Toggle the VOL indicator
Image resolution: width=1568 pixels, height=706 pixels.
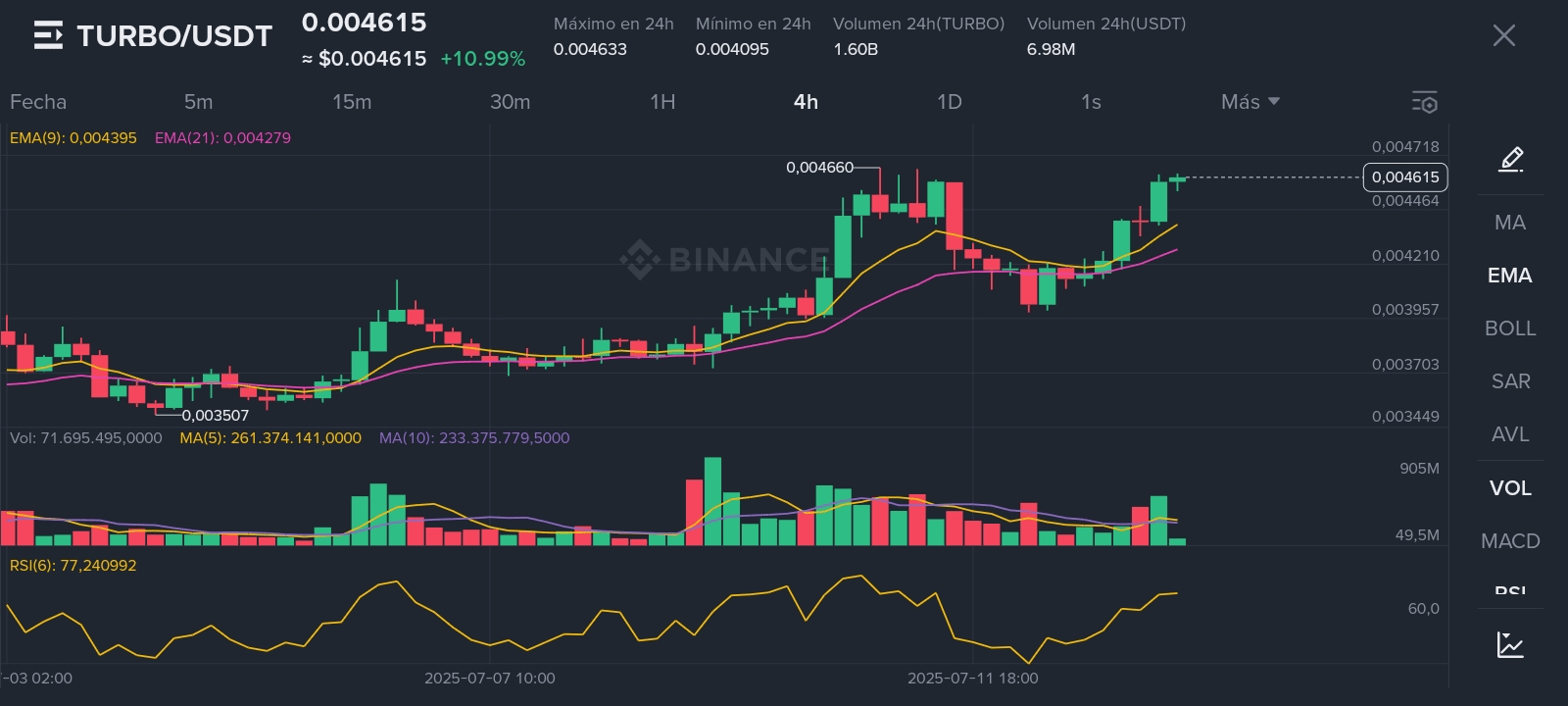pos(1510,488)
